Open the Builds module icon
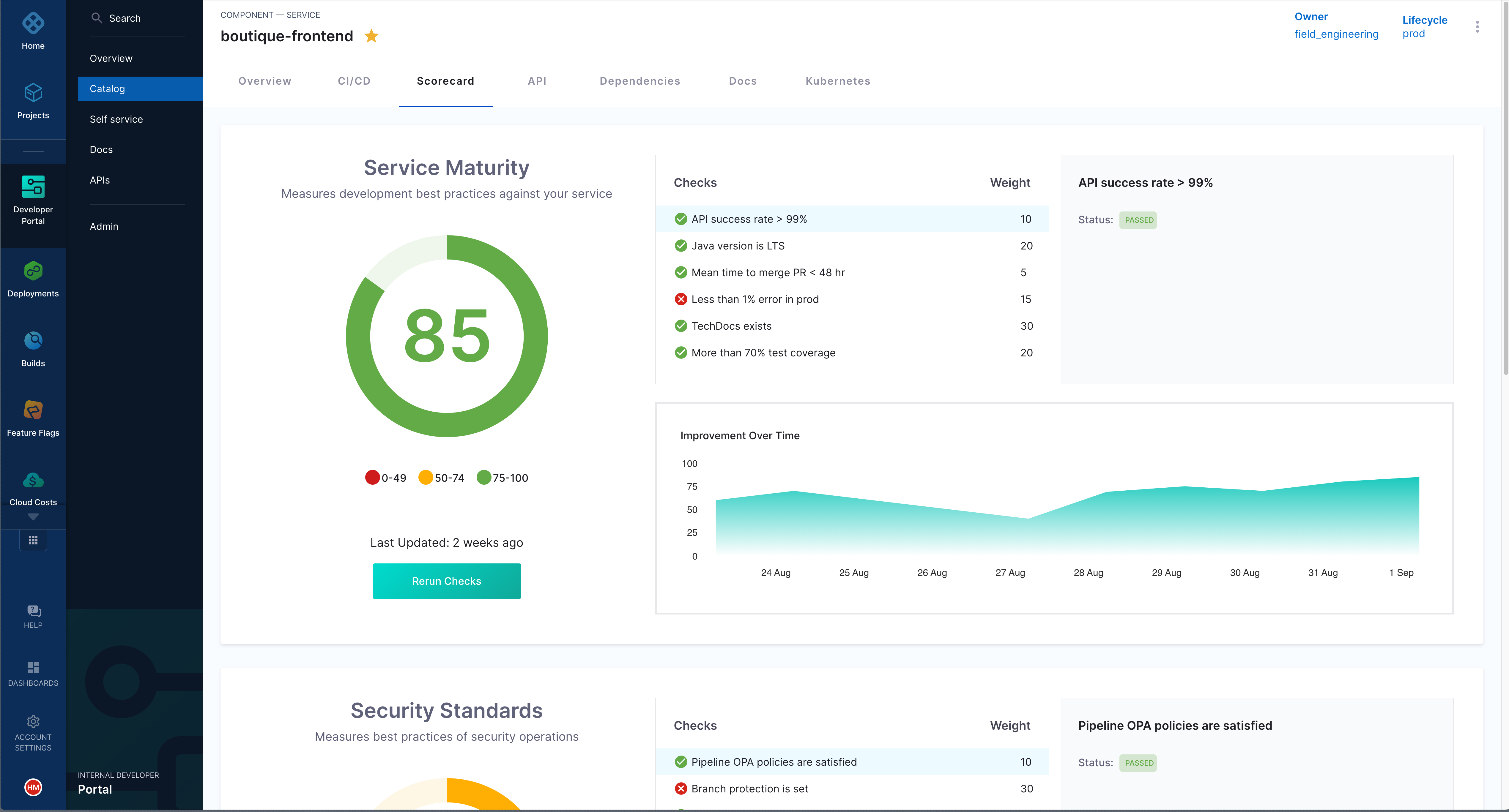This screenshot has height=812, width=1509. point(33,341)
